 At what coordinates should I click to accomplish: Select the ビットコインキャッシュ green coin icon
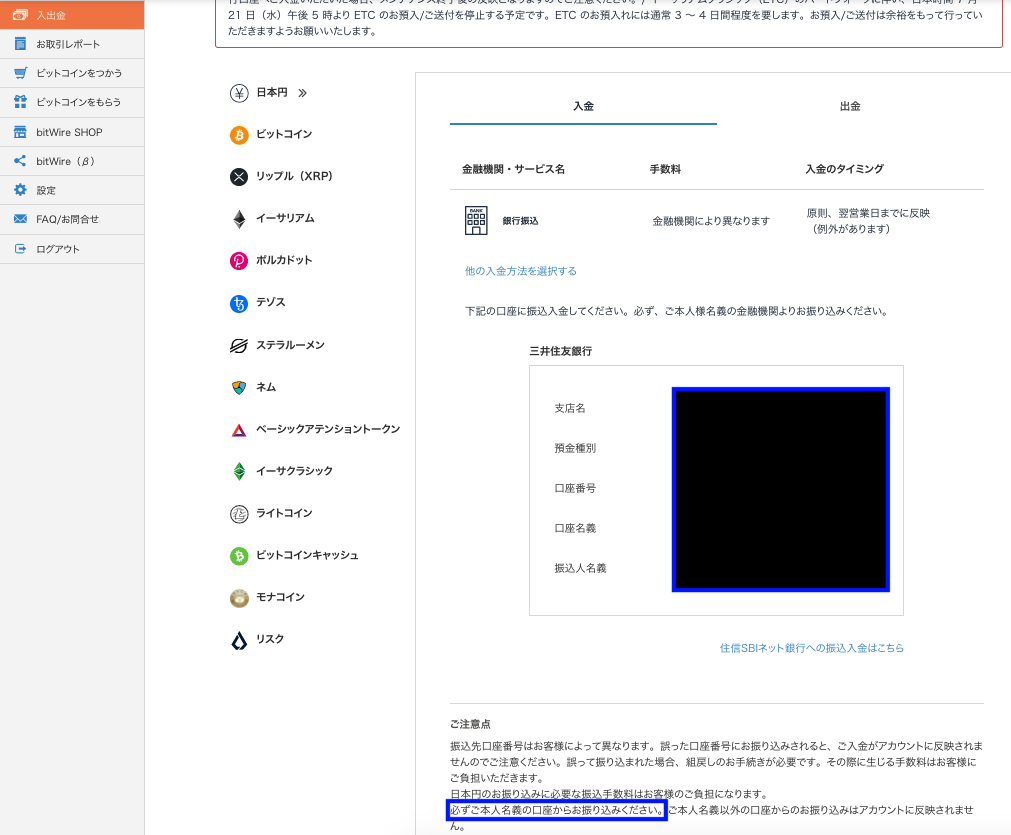click(x=239, y=556)
